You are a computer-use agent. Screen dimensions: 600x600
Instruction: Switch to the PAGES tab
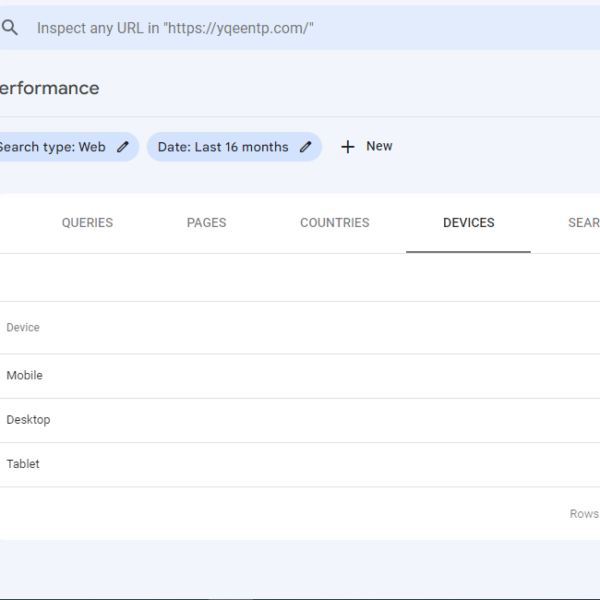(x=207, y=223)
